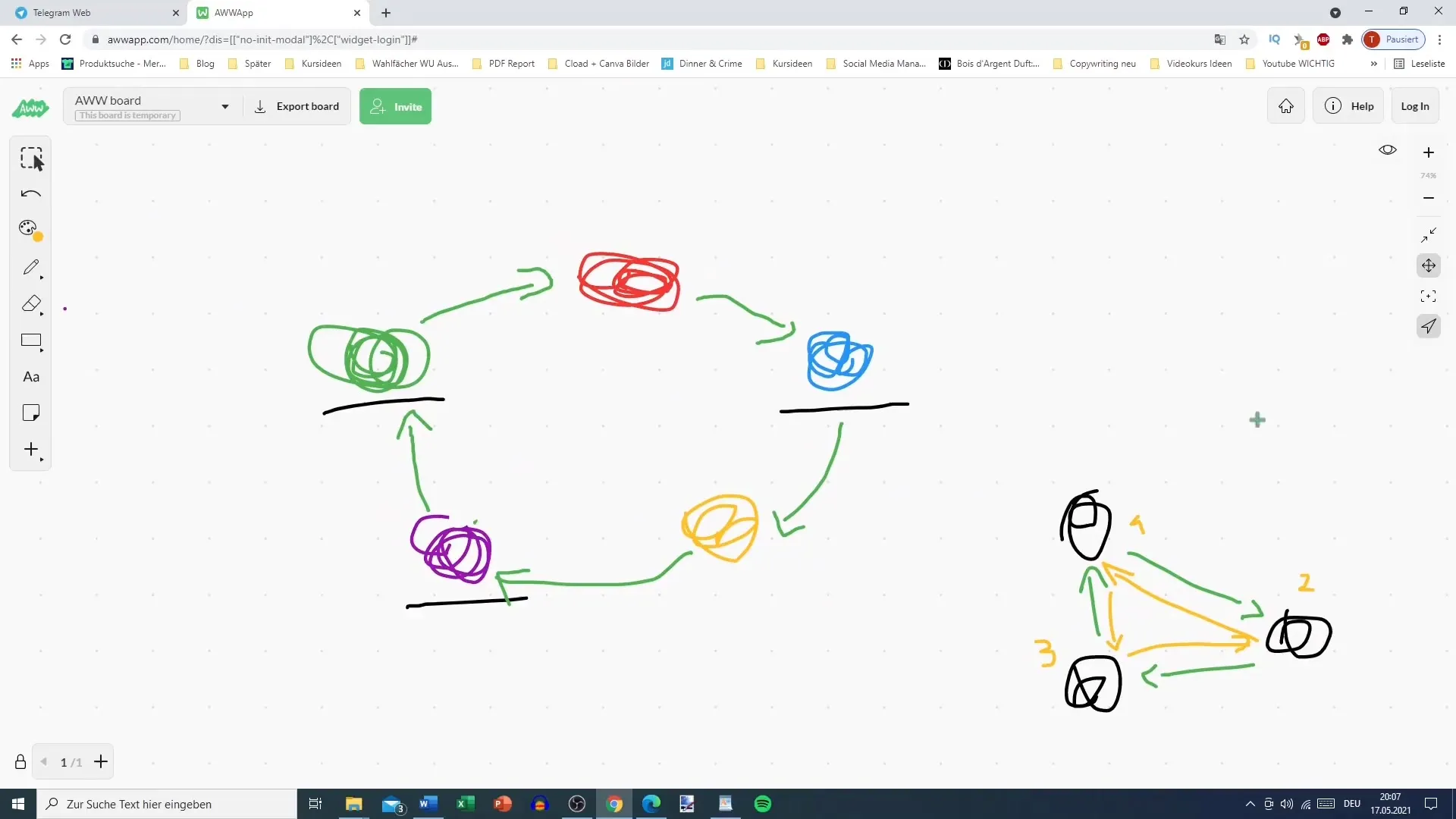
Task: Open the plus more-tools menu
Action: 31,450
